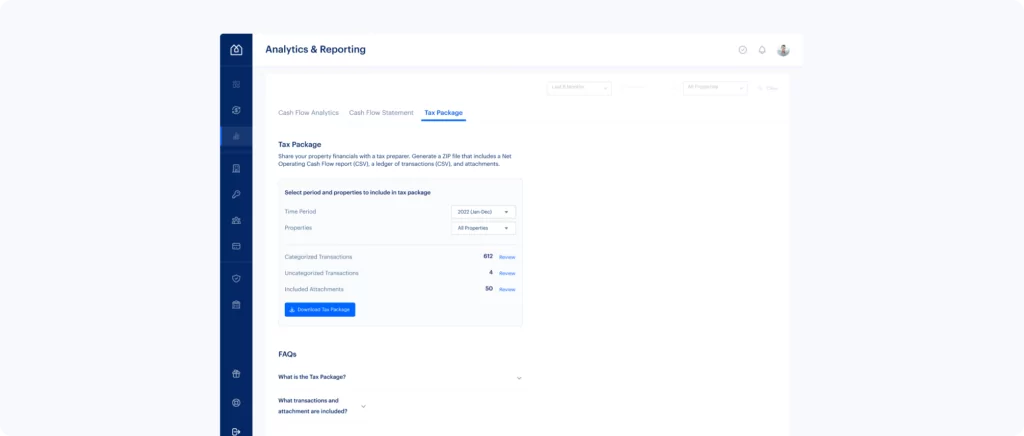Review the Uncategorized Transactions link
The width and height of the screenshot is (1024, 436).
(x=507, y=273)
